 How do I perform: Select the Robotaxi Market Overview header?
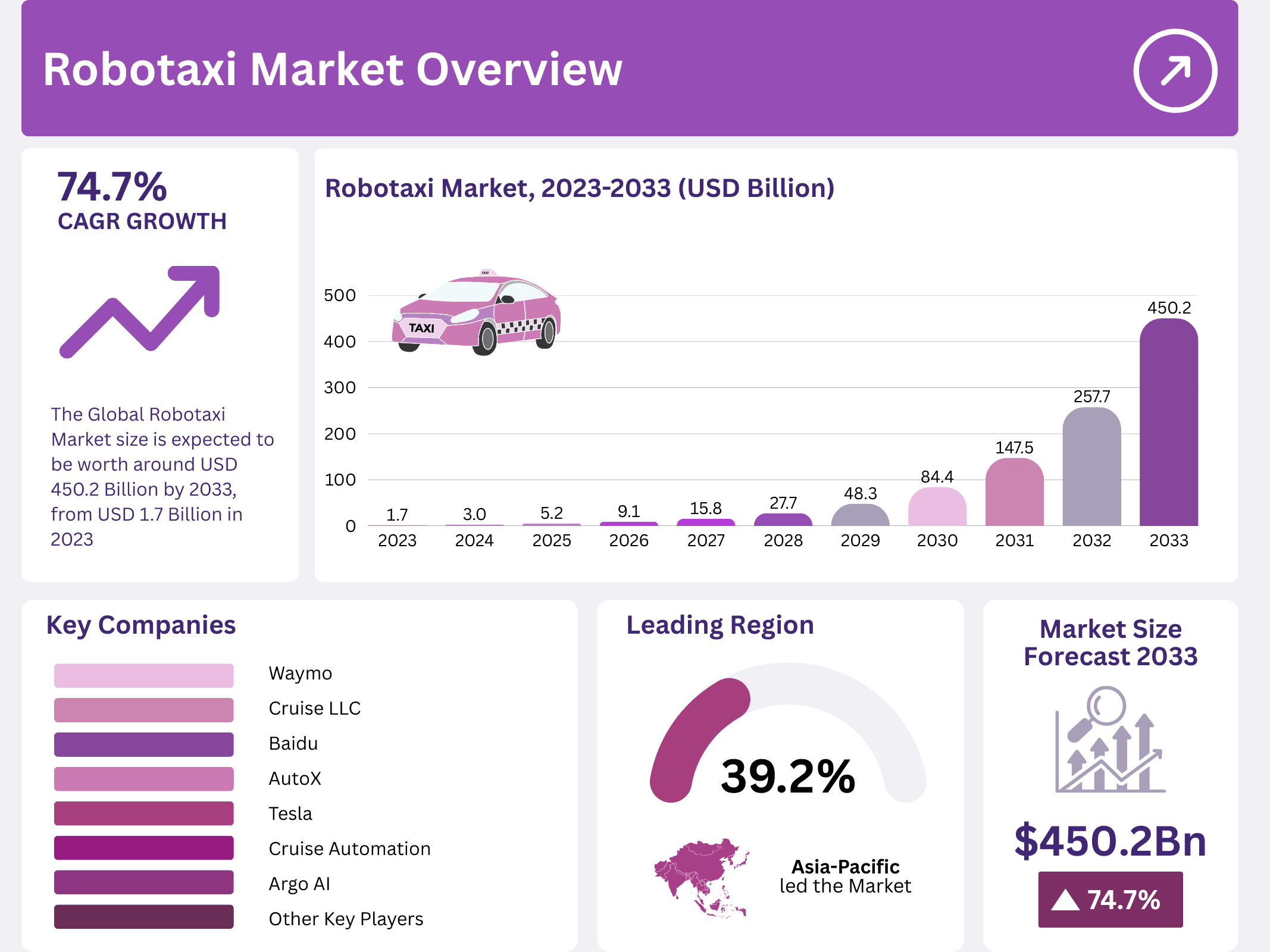tap(332, 70)
